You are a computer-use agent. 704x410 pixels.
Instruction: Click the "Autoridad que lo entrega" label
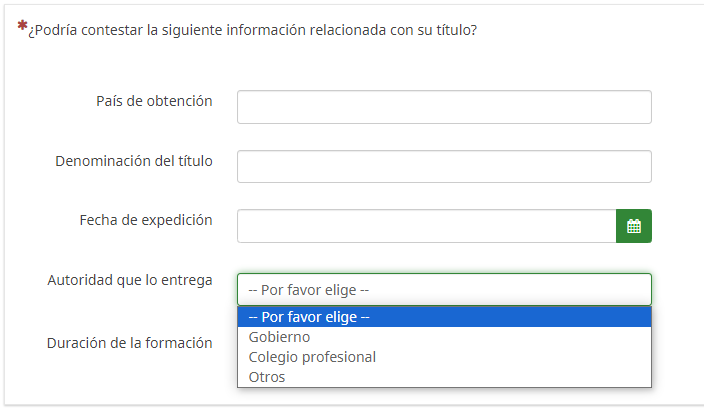click(130, 280)
